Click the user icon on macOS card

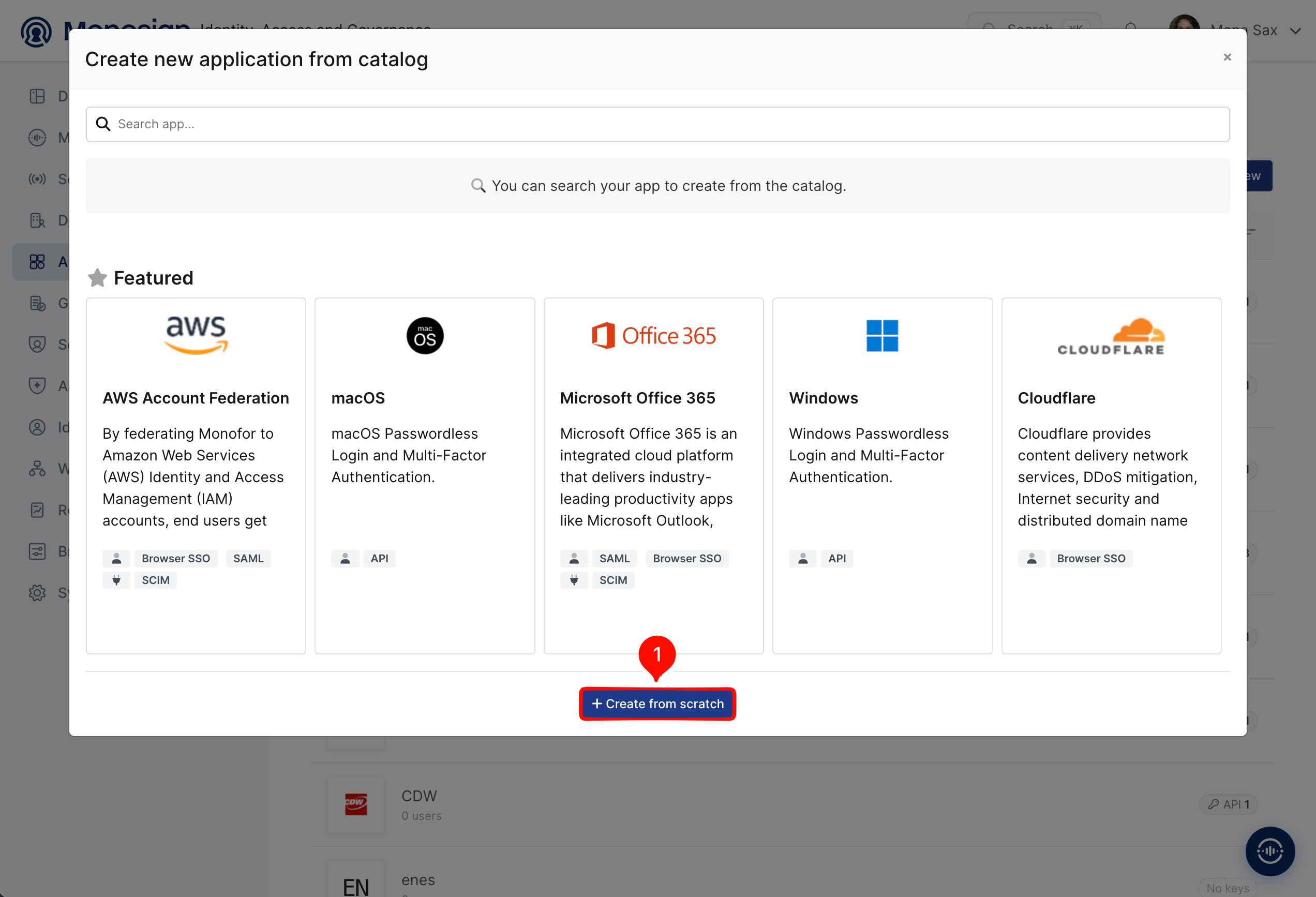[345, 558]
